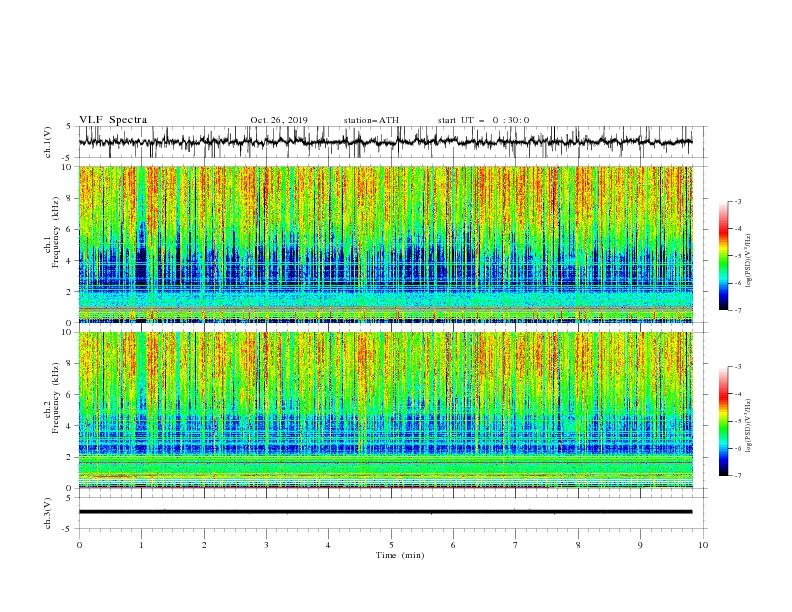
Task: Click the ch.1 spectrogram panel
Action: pyautogui.click(x=386, y=244)
